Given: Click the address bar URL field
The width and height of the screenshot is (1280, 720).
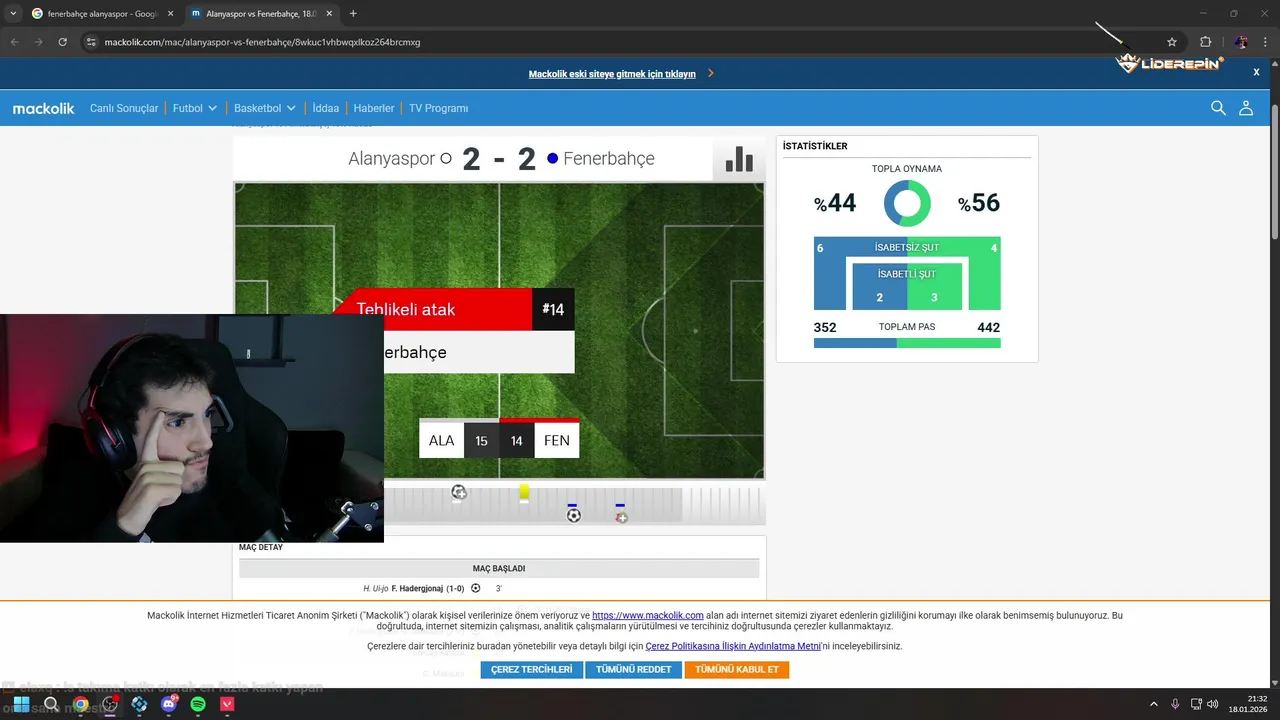Looking at the screenshot, I should coord(620,42).
